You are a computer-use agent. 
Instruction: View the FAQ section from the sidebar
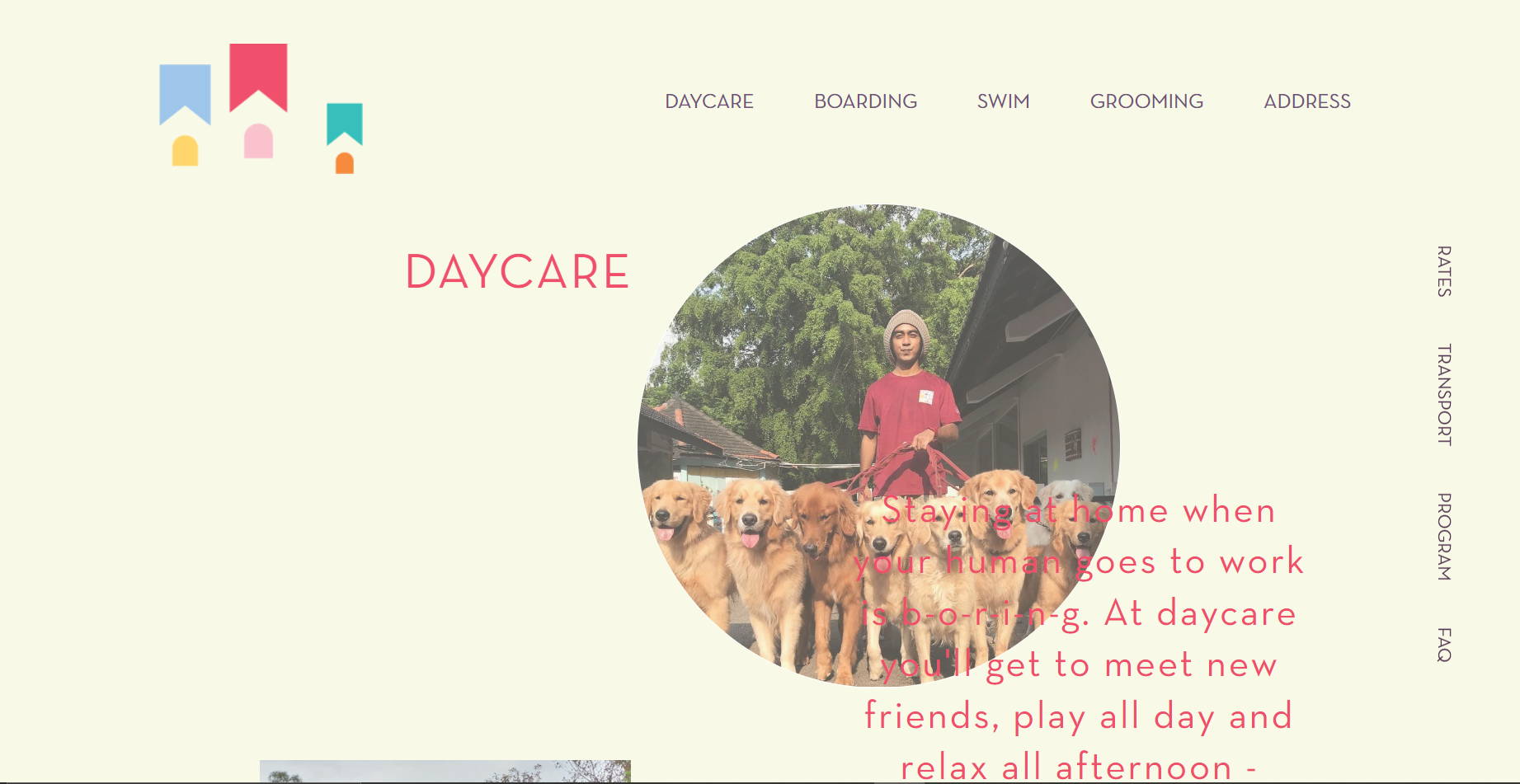(1444, 645)
